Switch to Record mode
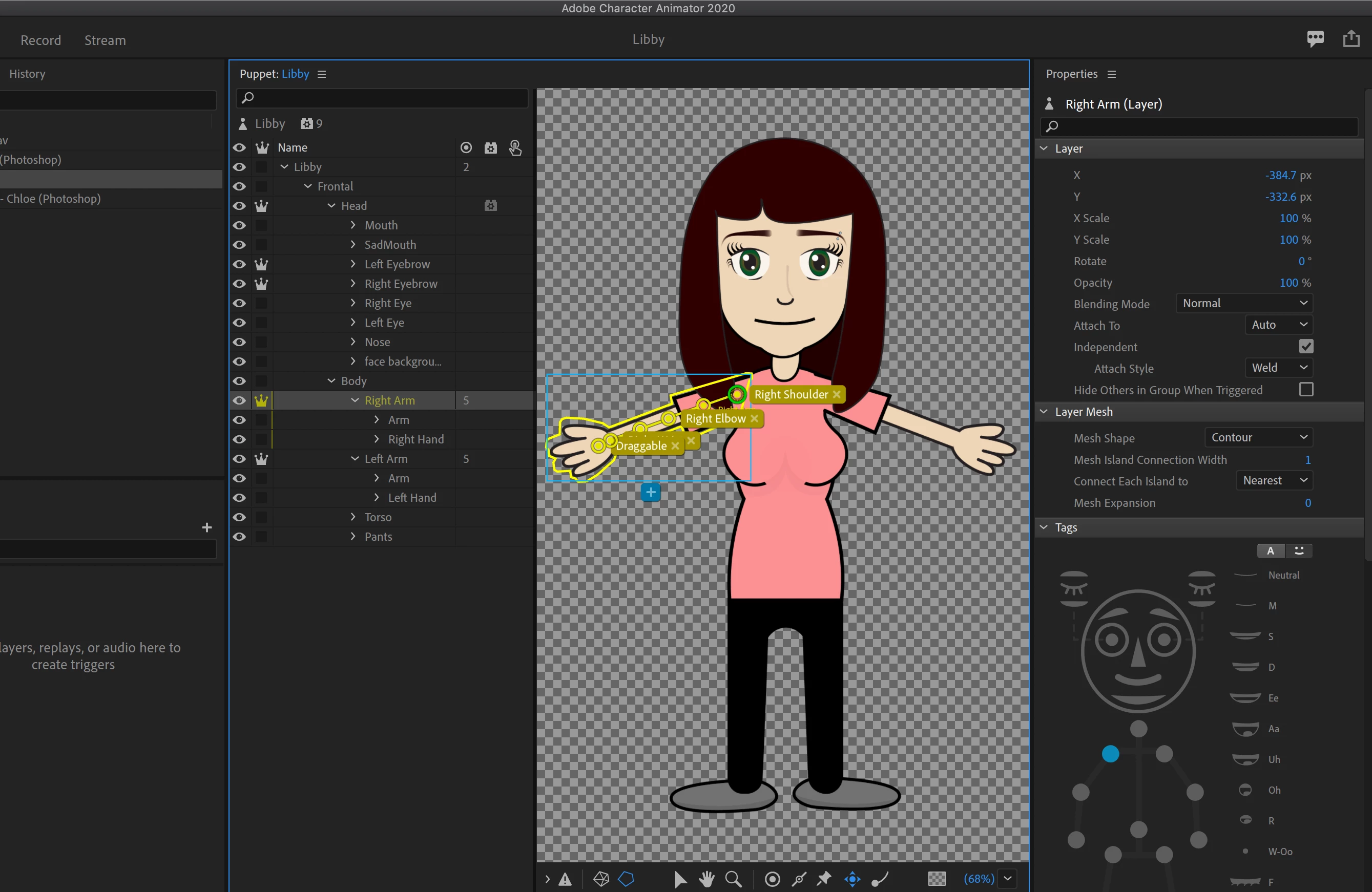Image resolution: width=1372 pixels, height=892 pixels. pyautogui.click(x=40, y=40)
